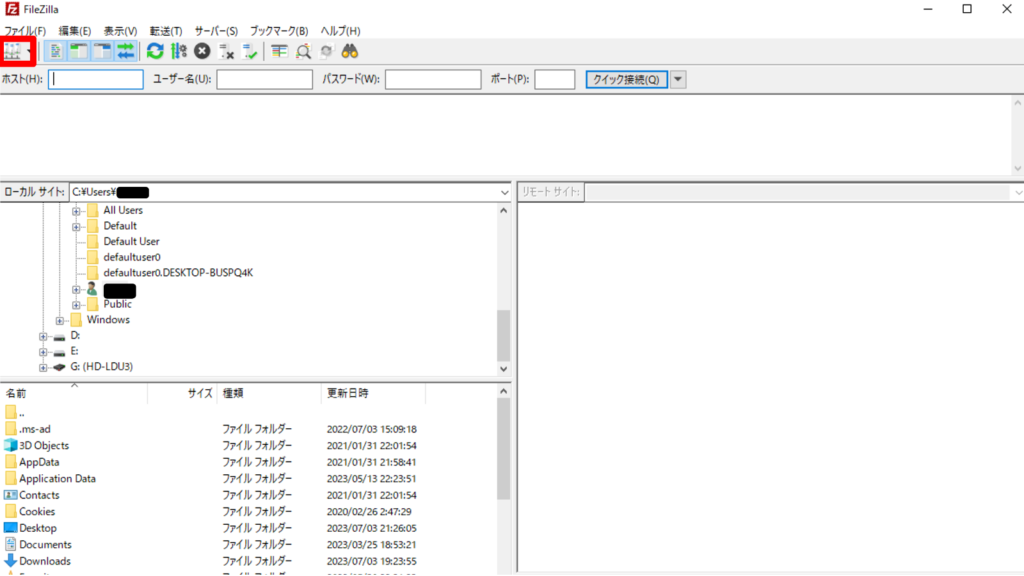The height and width of the screenshot is (576, 1024).
Task: Focus the ホスト(H) host input field
Action: point(95,79)
